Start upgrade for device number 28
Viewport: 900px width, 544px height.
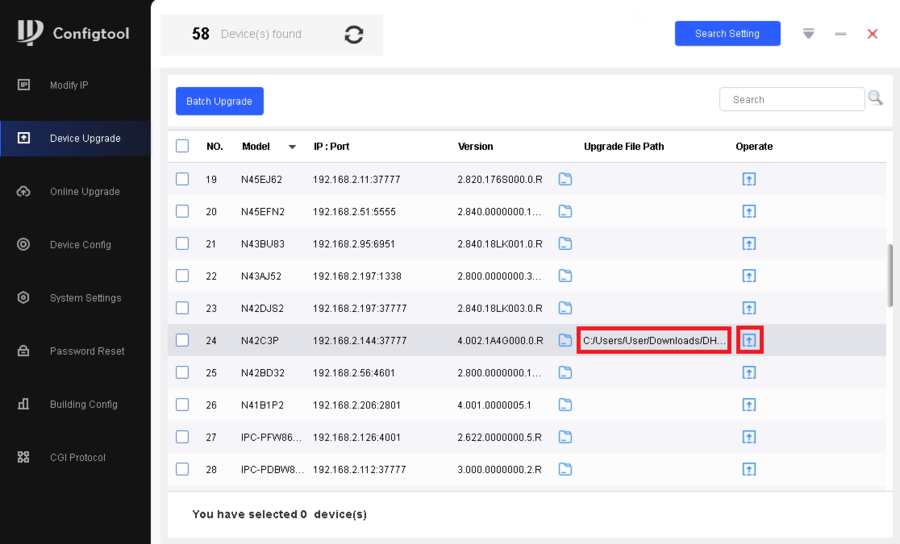(x=749, y=469)
